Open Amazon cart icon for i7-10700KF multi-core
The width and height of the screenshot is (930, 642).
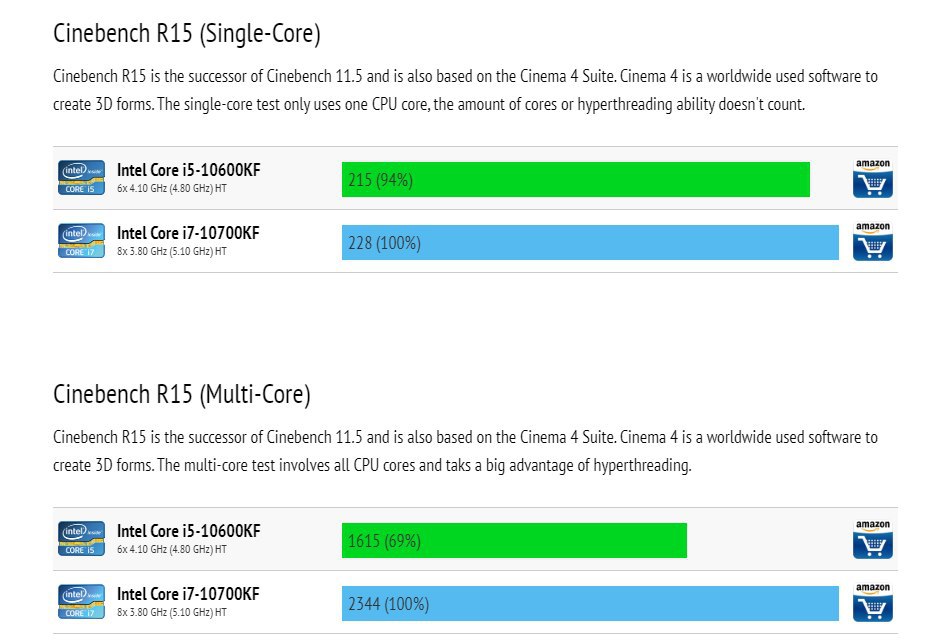[872, 603]
